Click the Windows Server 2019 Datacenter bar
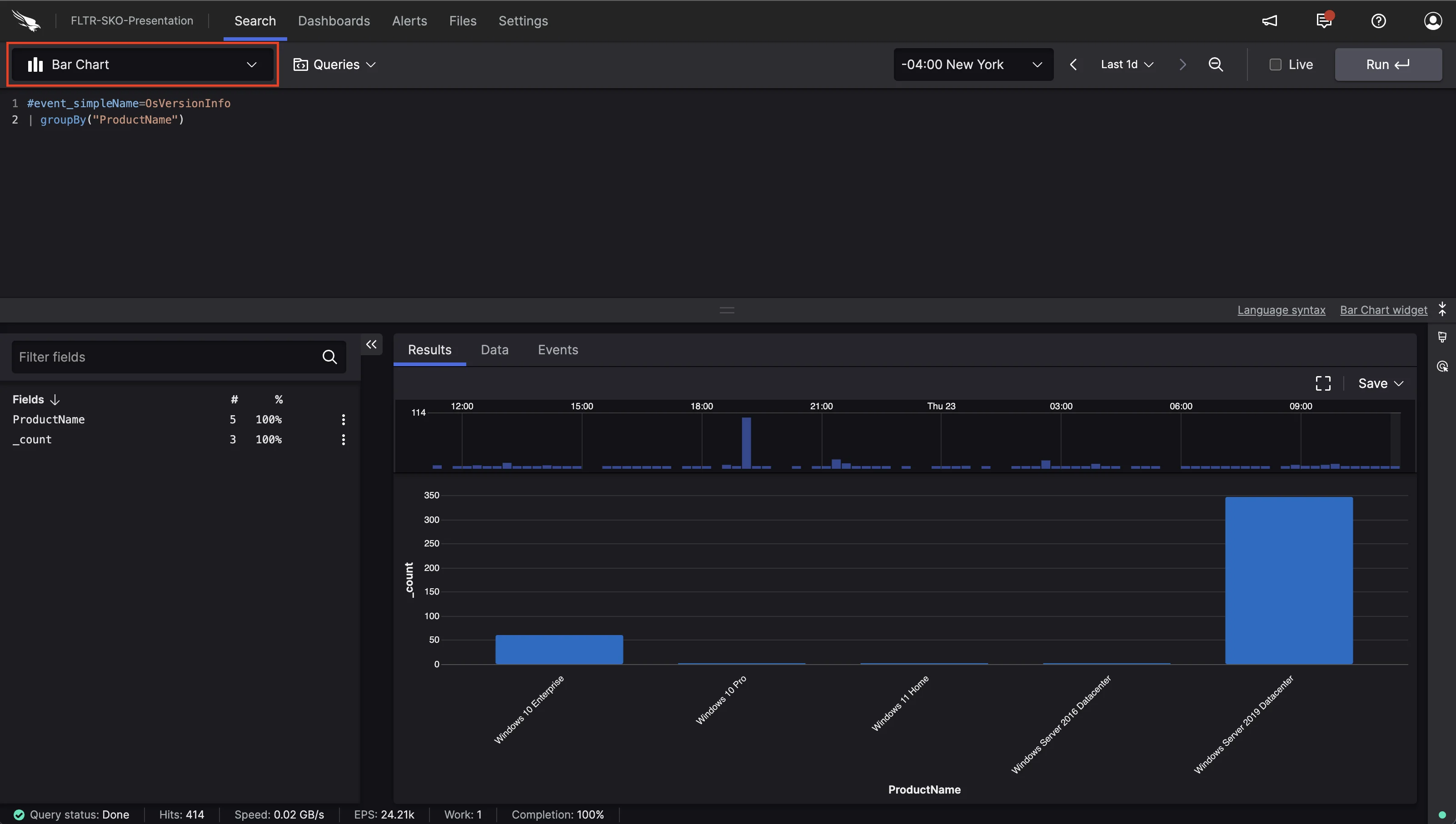The height and width of the screenshot is (824, 1456). click(x=1289, y=580)
